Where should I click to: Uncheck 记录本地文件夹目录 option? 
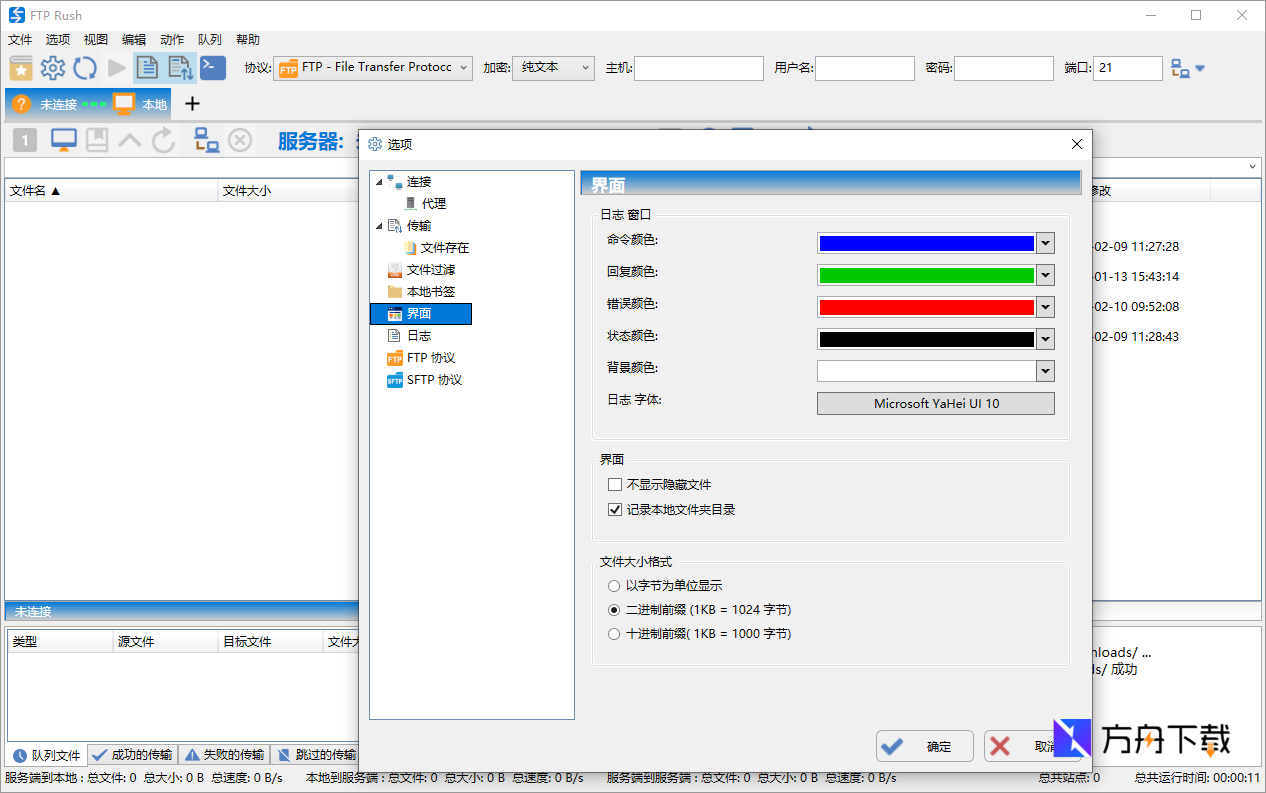(x=614, y=508)
